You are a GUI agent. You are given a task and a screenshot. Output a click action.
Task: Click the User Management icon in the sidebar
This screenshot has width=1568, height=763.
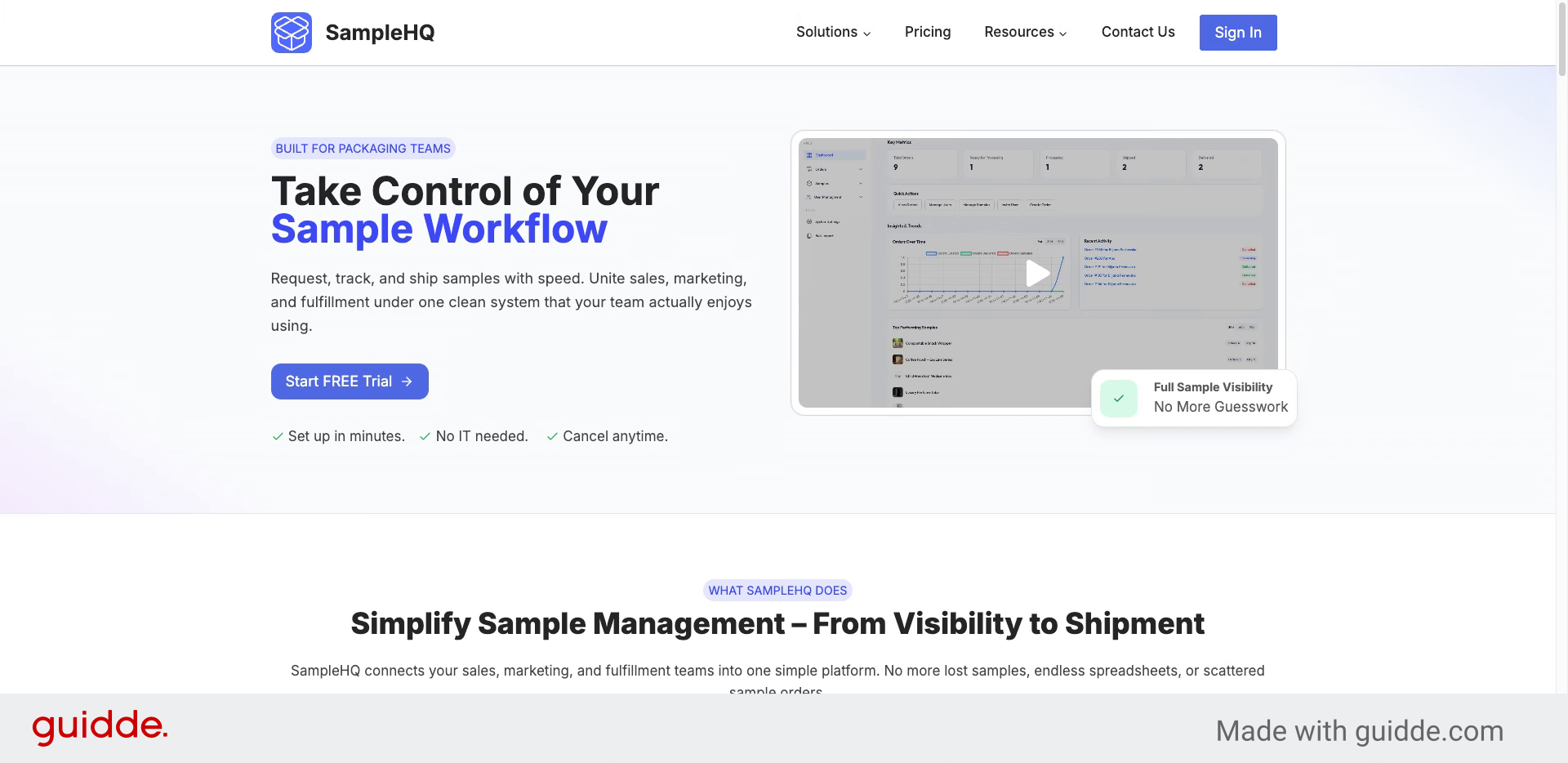coord(809,197)
